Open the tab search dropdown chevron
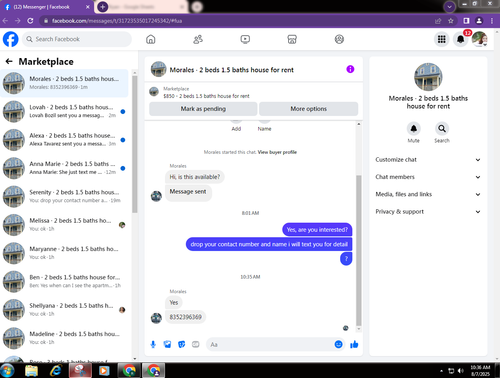This screenshot has width=500, height=378. (449, 7)
